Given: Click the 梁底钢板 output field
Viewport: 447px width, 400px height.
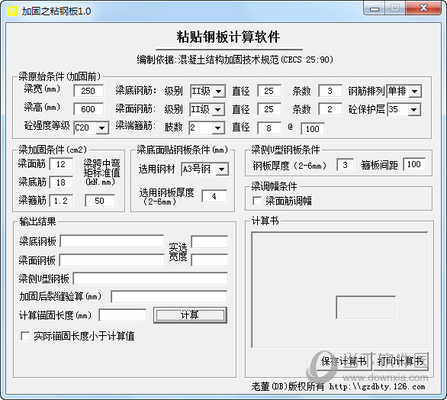Looking at the screenshot, I should [x=112, y=241].
